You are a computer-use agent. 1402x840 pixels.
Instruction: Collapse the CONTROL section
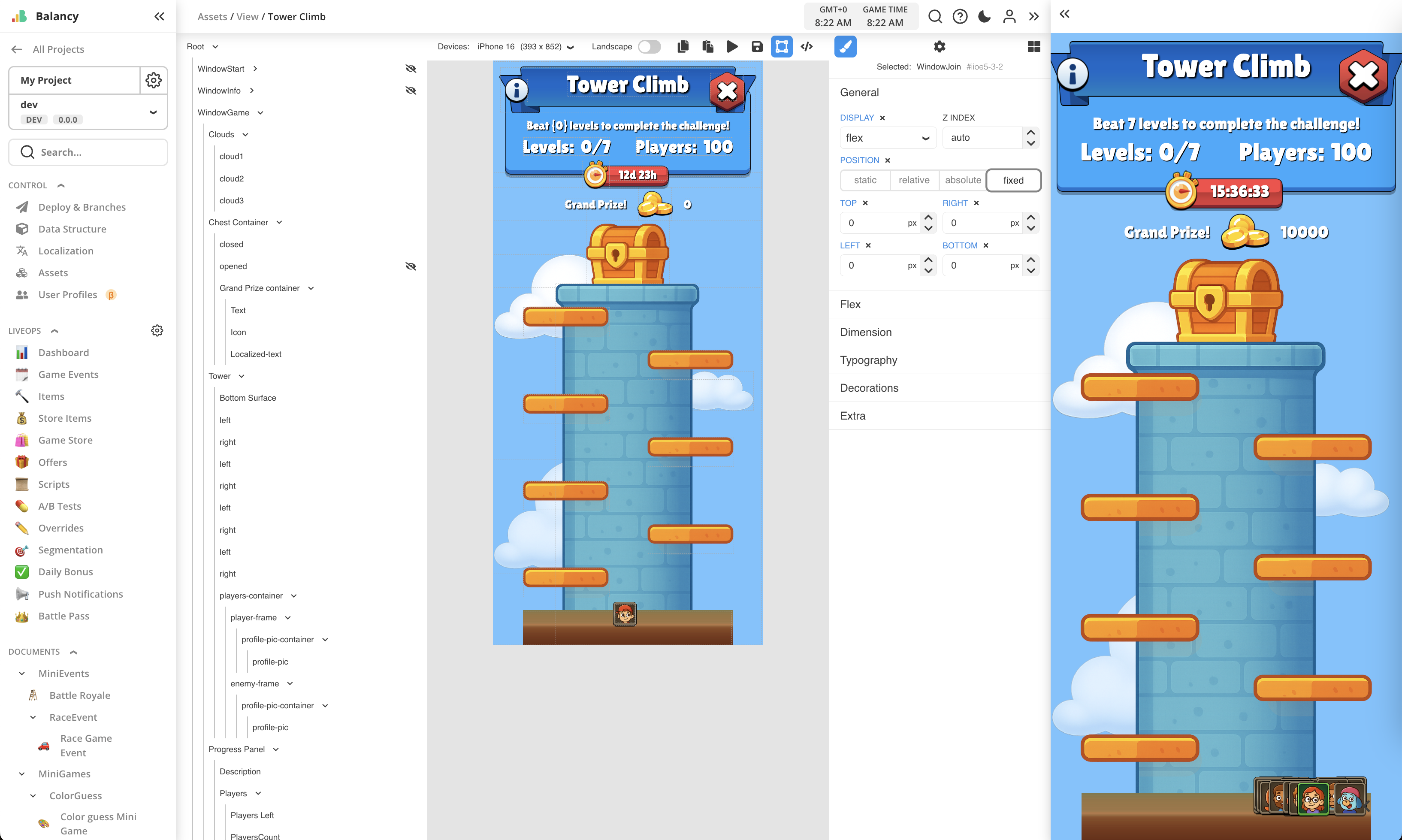click(x=61, y=186)
